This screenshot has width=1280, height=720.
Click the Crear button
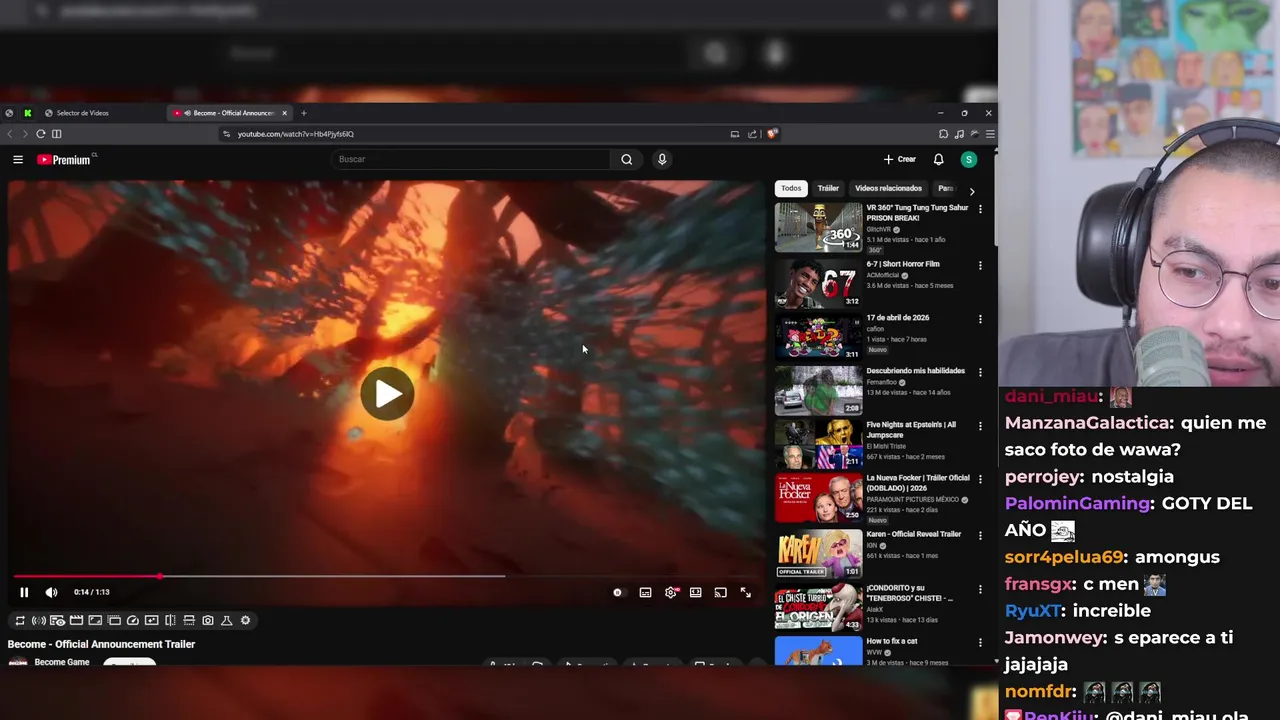(900, 159)
